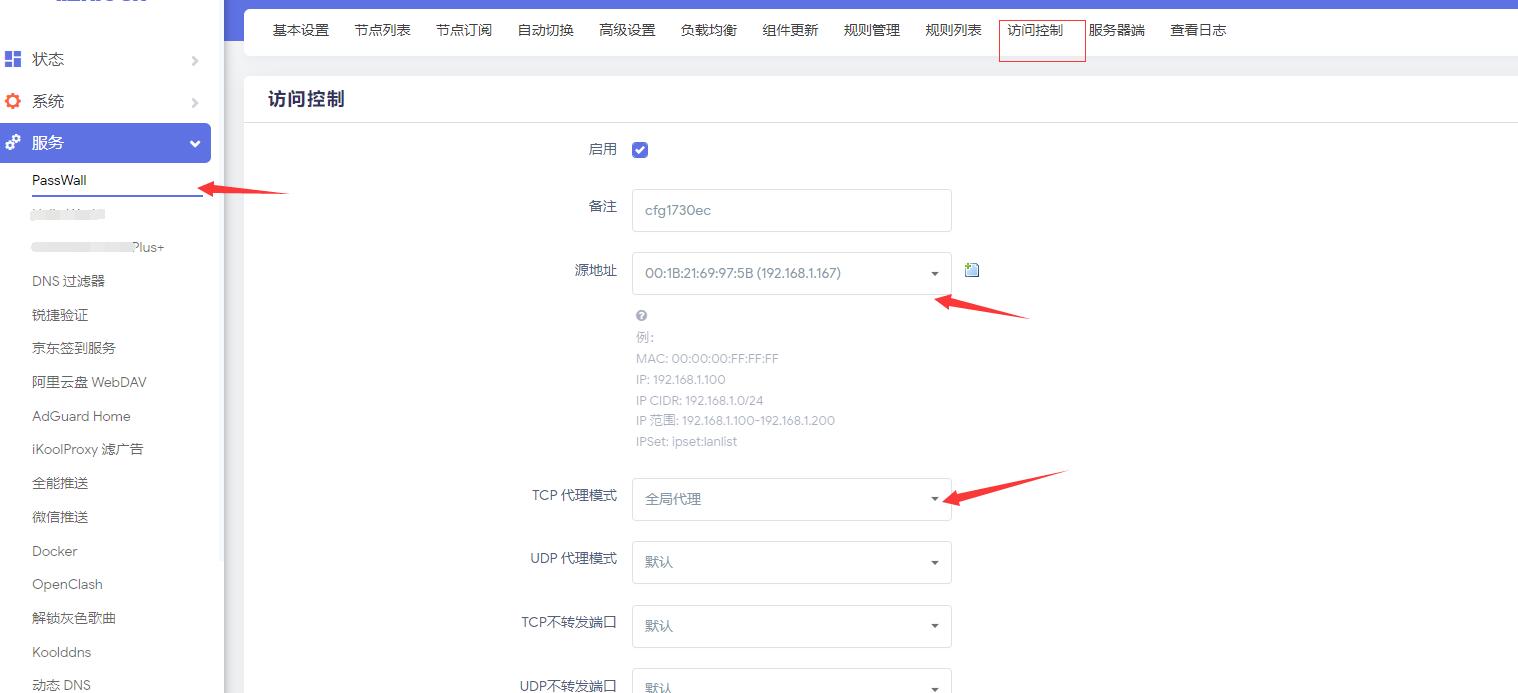
Task: Open 锐捷验证 in the sidebar
Action: 60,315
